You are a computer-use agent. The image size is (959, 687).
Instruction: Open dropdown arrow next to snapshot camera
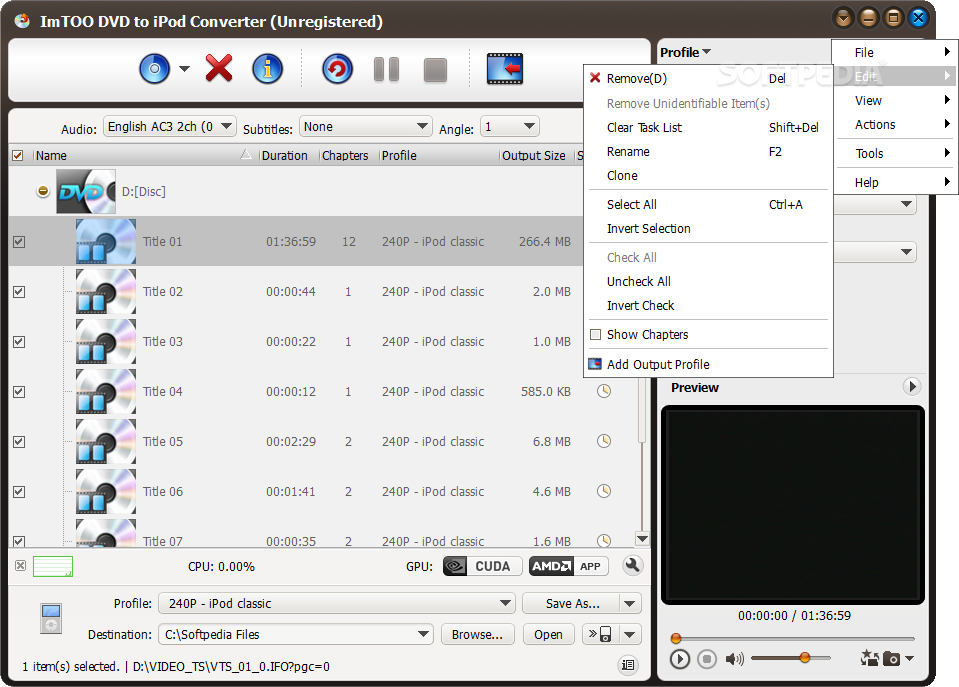point(909,659)
